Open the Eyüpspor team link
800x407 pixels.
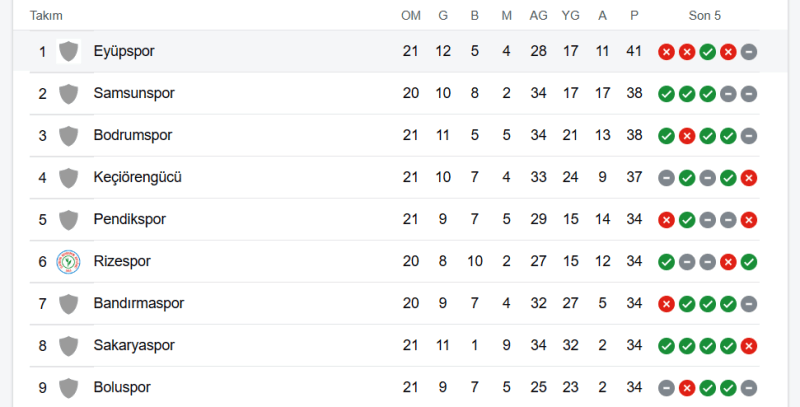[x=124, y=51]
